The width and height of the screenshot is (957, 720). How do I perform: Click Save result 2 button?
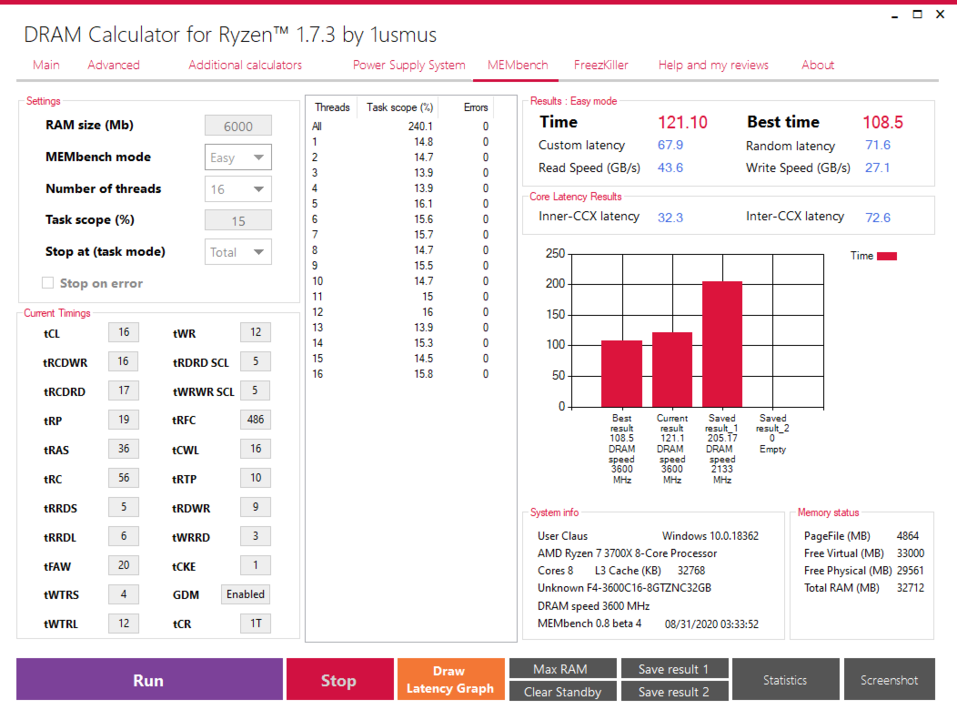674,691
